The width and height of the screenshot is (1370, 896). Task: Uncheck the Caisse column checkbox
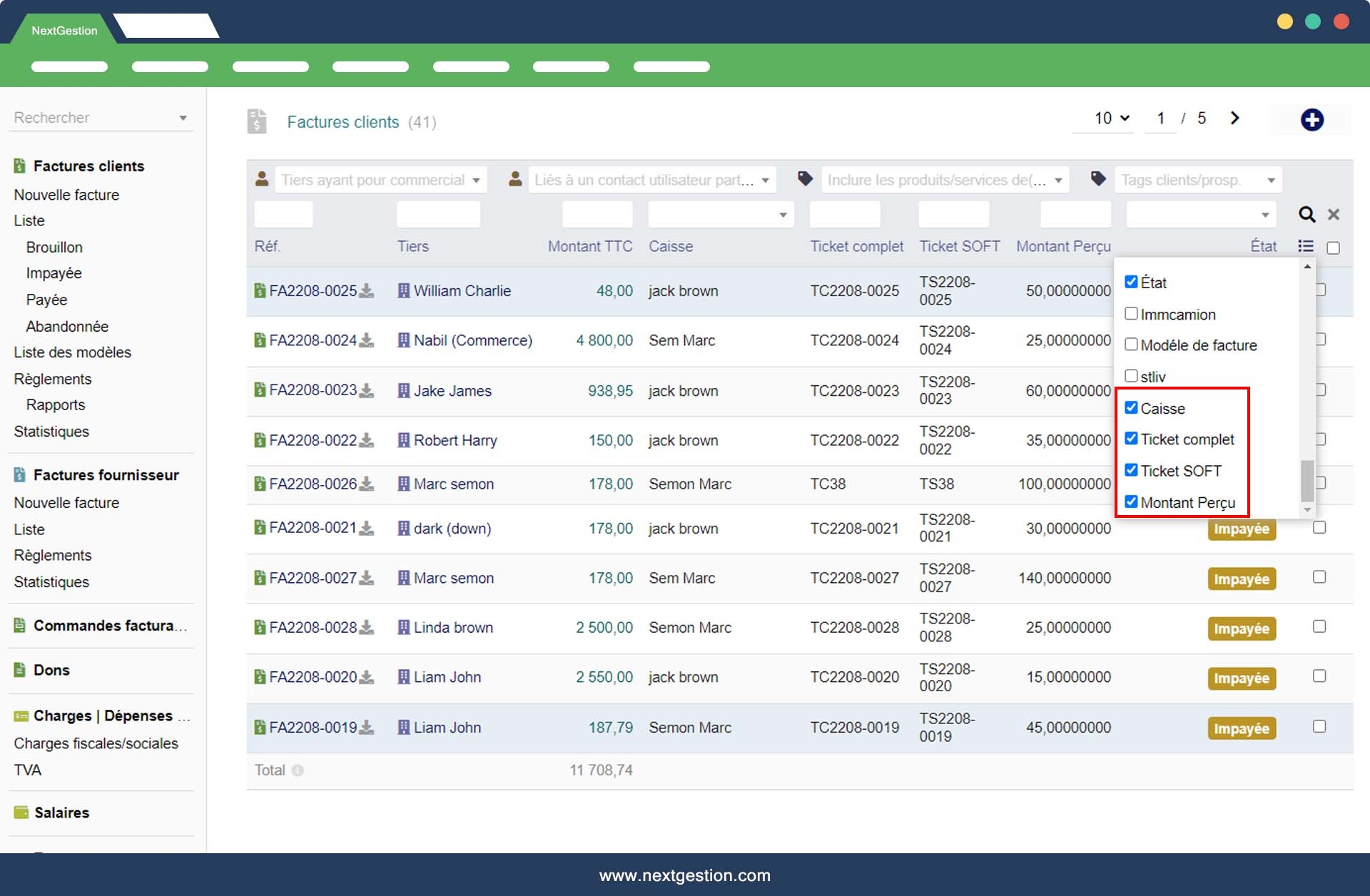pos(1131,407)
